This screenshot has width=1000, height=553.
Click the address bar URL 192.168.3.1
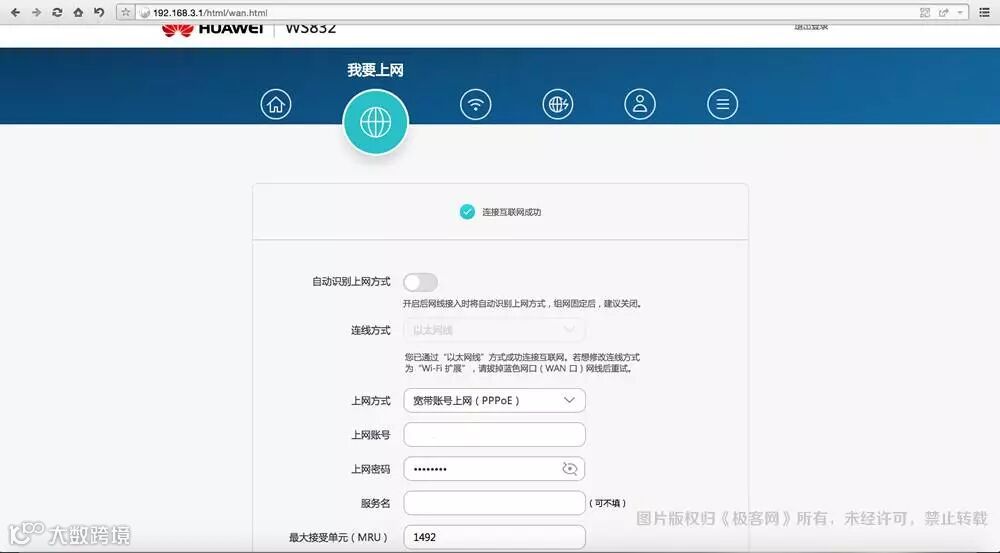tap(210, 13)
